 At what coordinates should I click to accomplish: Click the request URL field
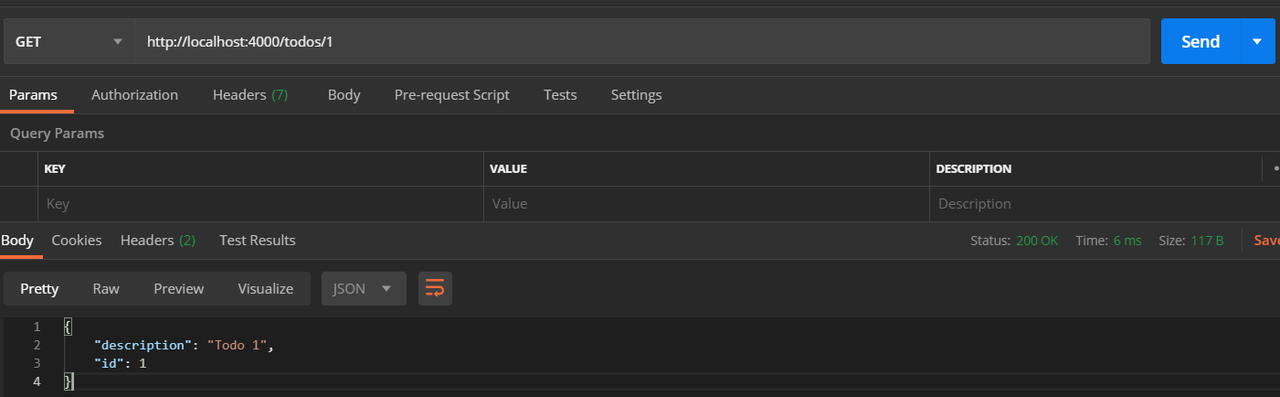[x=642, y=41]
